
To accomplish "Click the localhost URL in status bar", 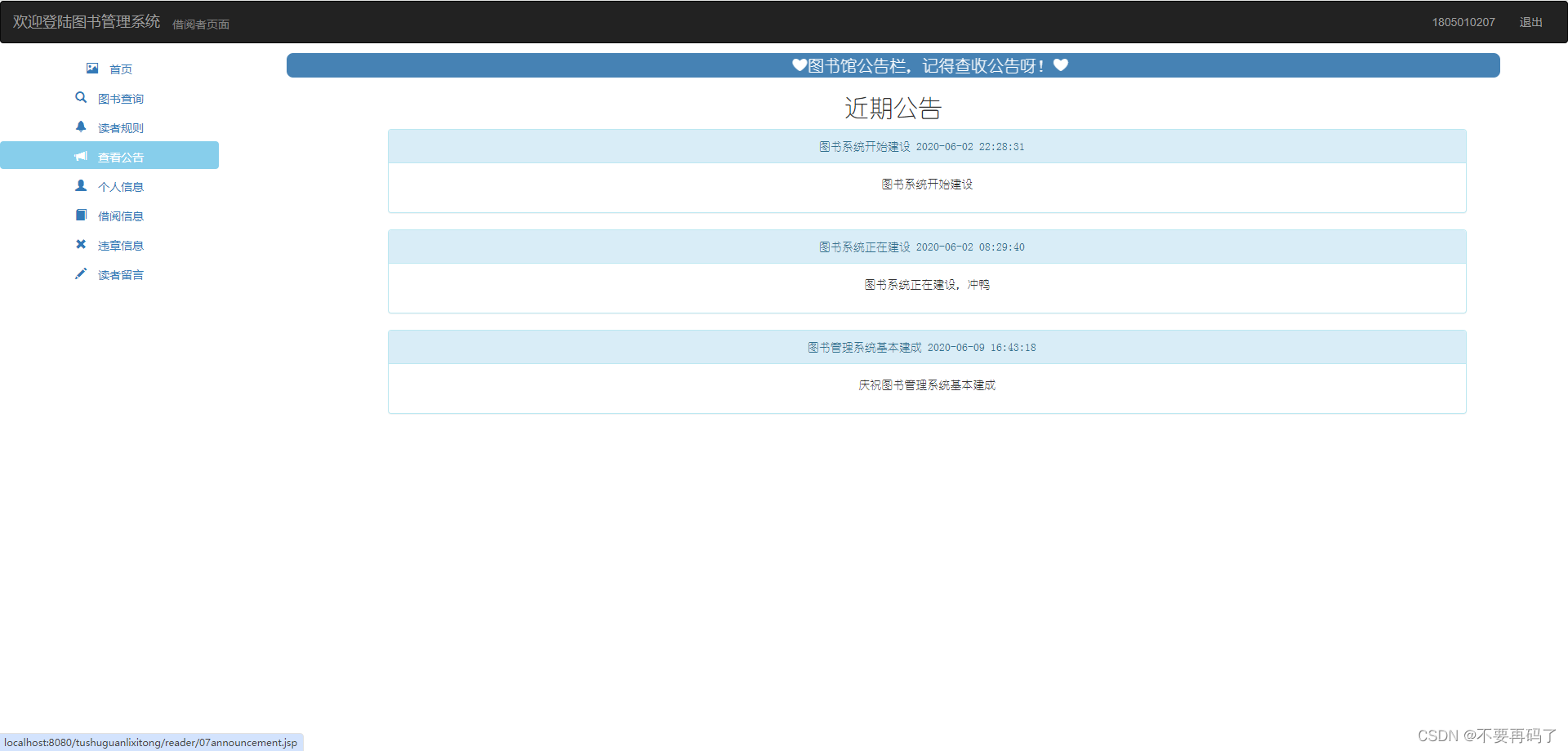I will (x=151, y=742).
